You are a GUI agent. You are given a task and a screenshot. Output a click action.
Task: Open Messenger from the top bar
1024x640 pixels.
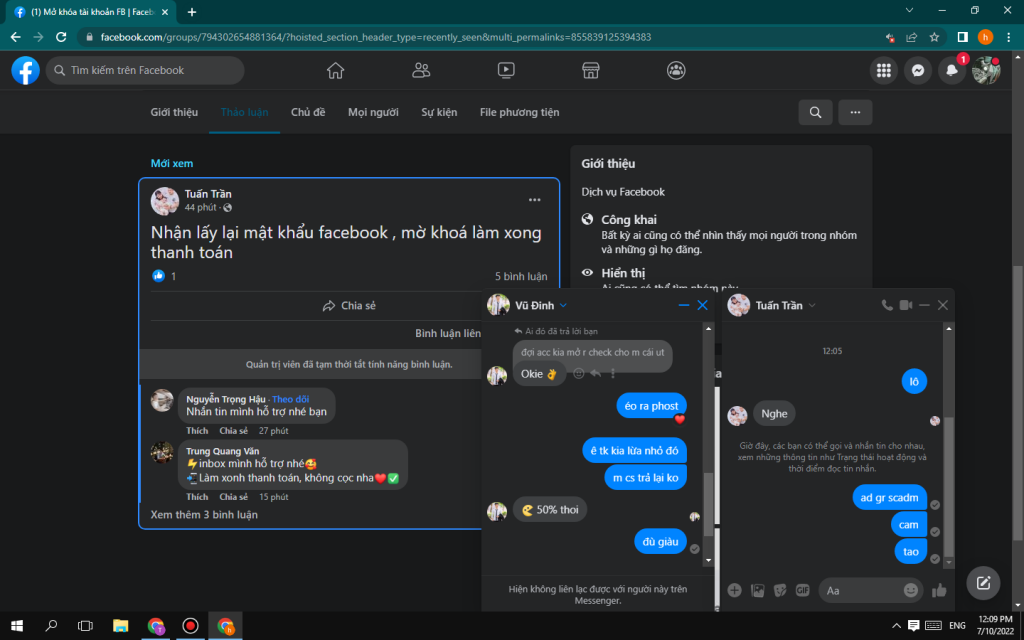917,70
